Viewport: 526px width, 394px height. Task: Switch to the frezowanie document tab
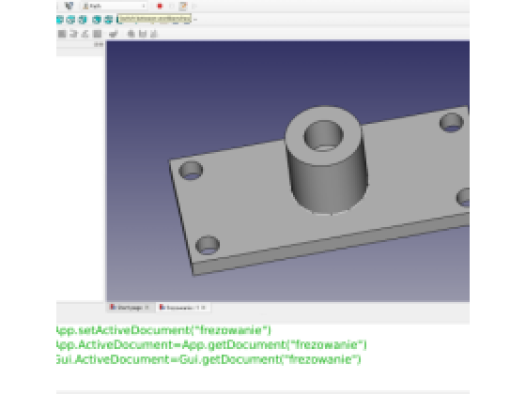point(180,307)
